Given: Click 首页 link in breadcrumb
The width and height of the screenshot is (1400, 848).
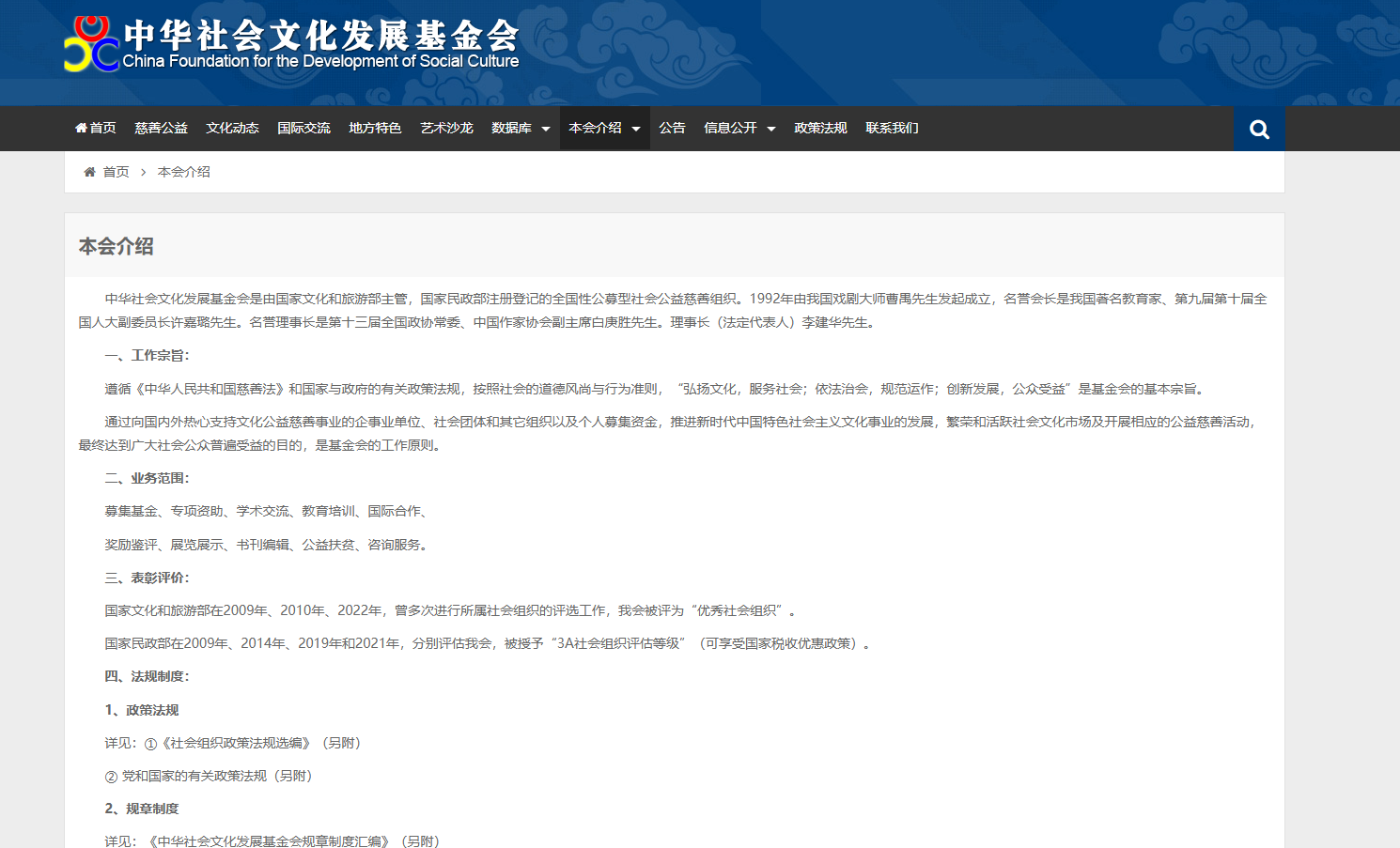Looking at the screenshot, I should 116,172.
